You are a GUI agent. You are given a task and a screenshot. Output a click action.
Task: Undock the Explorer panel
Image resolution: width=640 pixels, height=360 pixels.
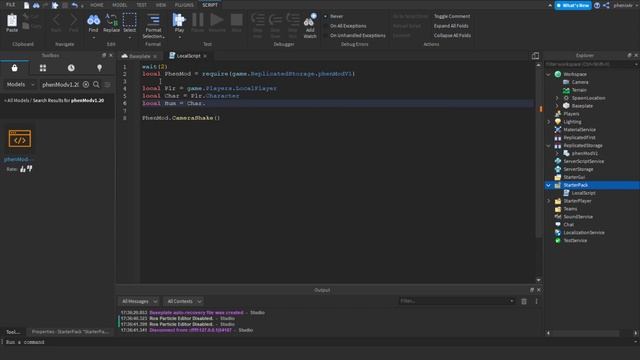pyautogui.click(x=629, y=55)
